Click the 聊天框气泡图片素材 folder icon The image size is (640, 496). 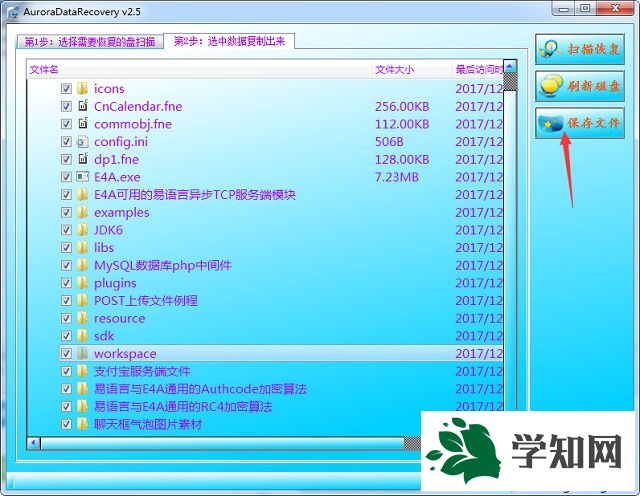click(x=82, y=424)
